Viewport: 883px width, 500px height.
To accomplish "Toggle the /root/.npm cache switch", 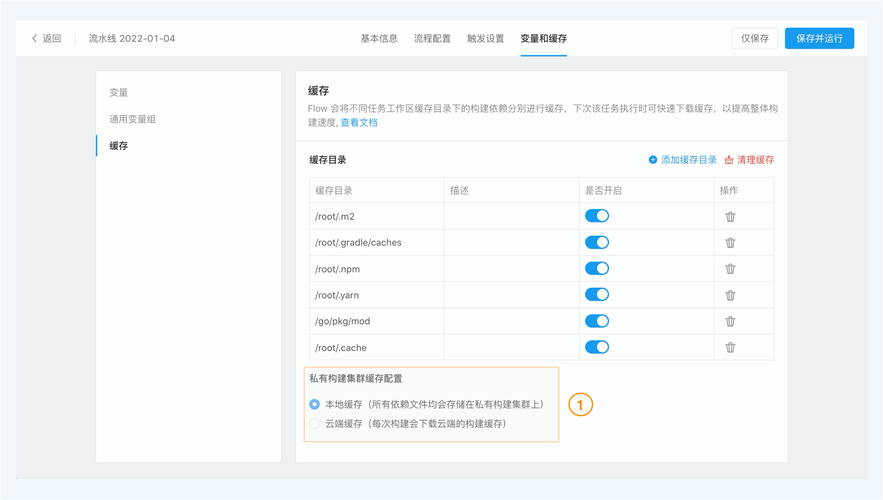I will [x=597, y=268].
